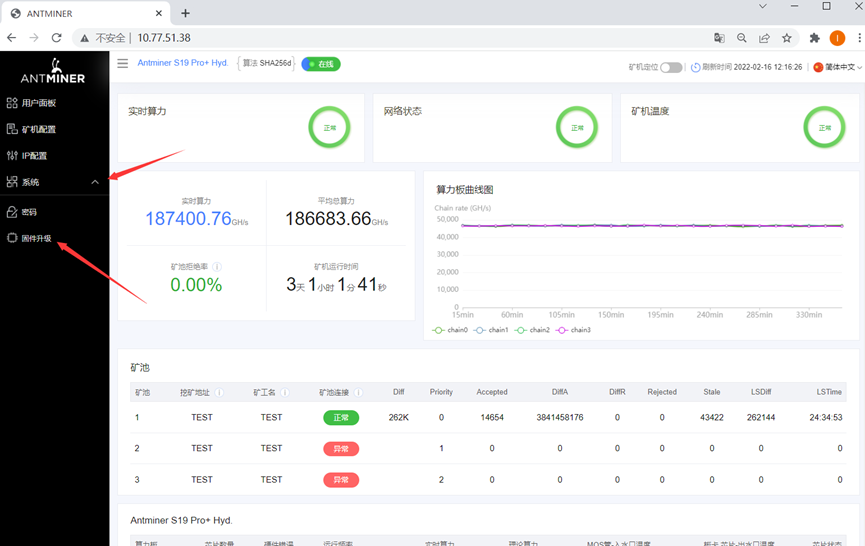
Task: Open the tab search chevron dropdown
Action: [763, 6]
